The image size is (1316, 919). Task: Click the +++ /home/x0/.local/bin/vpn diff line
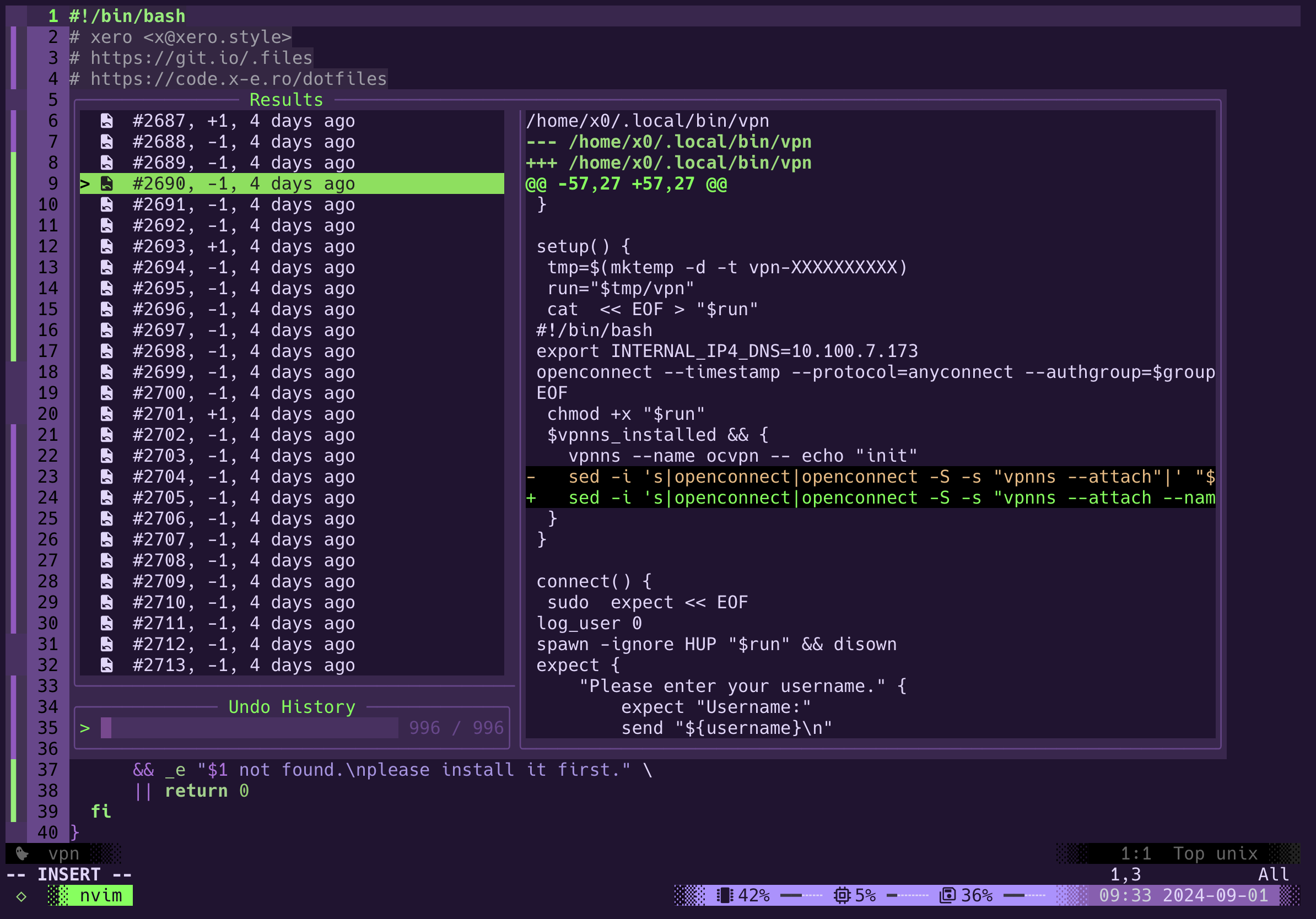[x=668, y=163]
